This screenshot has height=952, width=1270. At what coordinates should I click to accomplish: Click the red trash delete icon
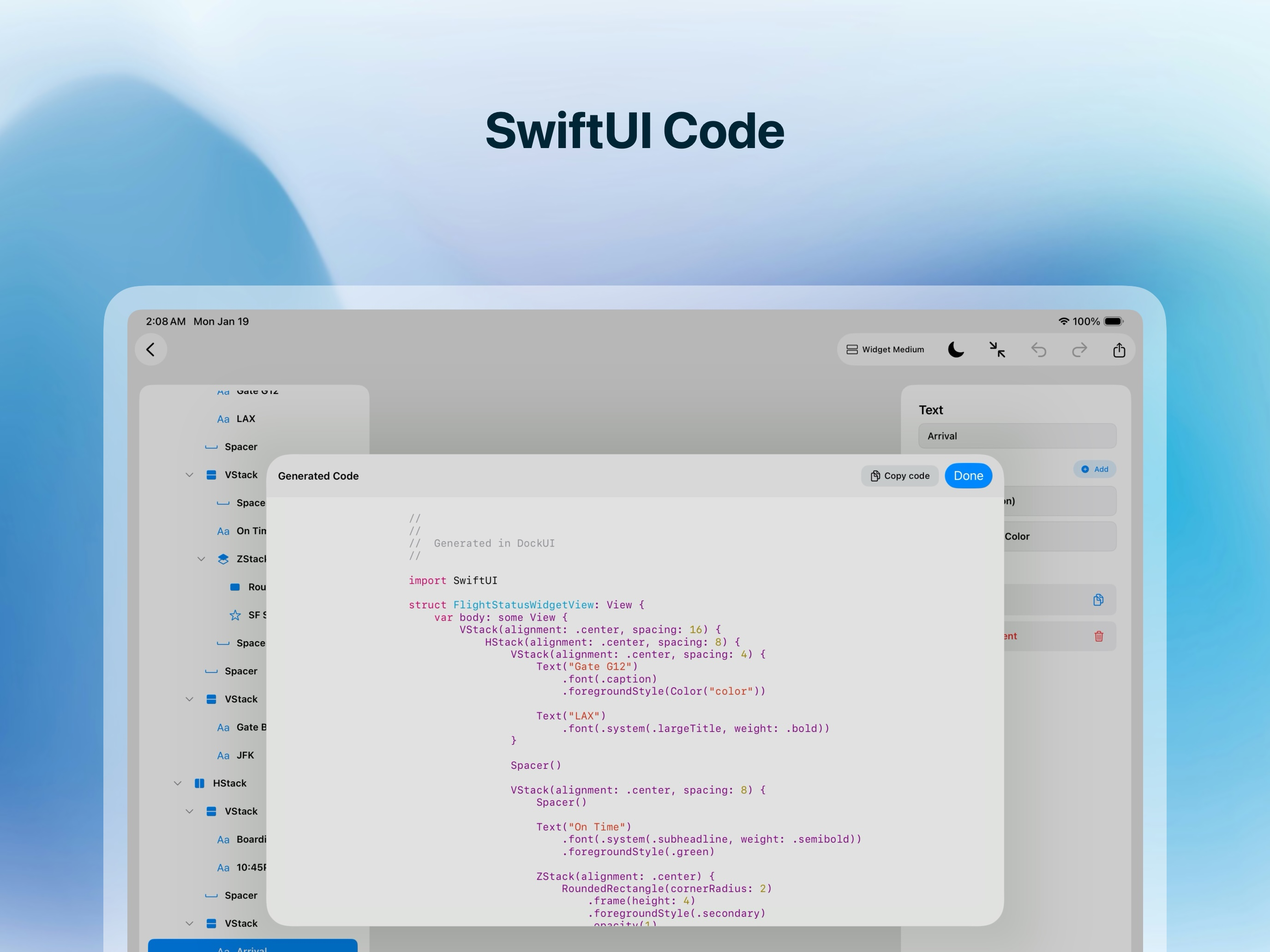[1098, 636]
